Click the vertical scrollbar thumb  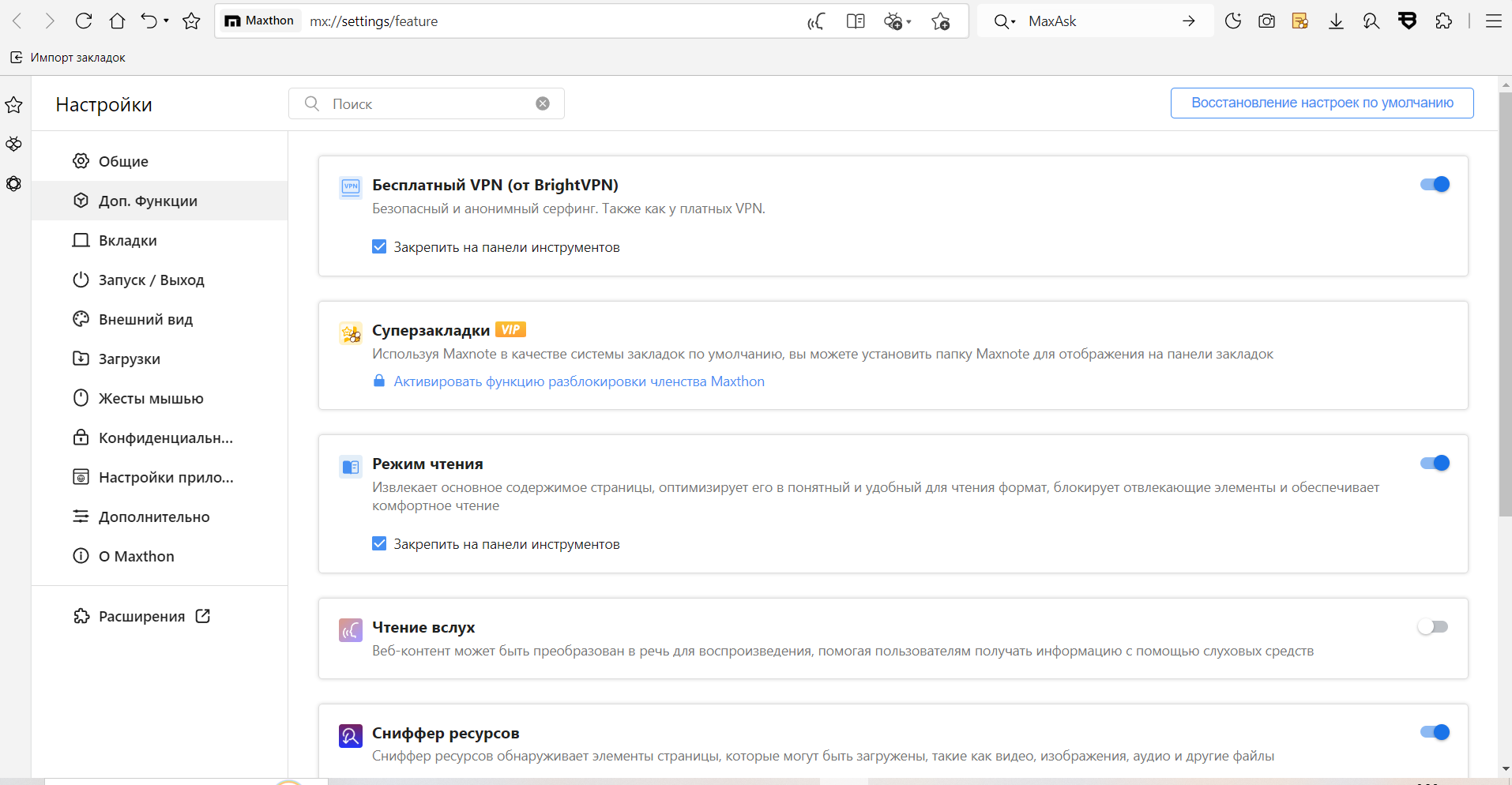(1505, 304)
